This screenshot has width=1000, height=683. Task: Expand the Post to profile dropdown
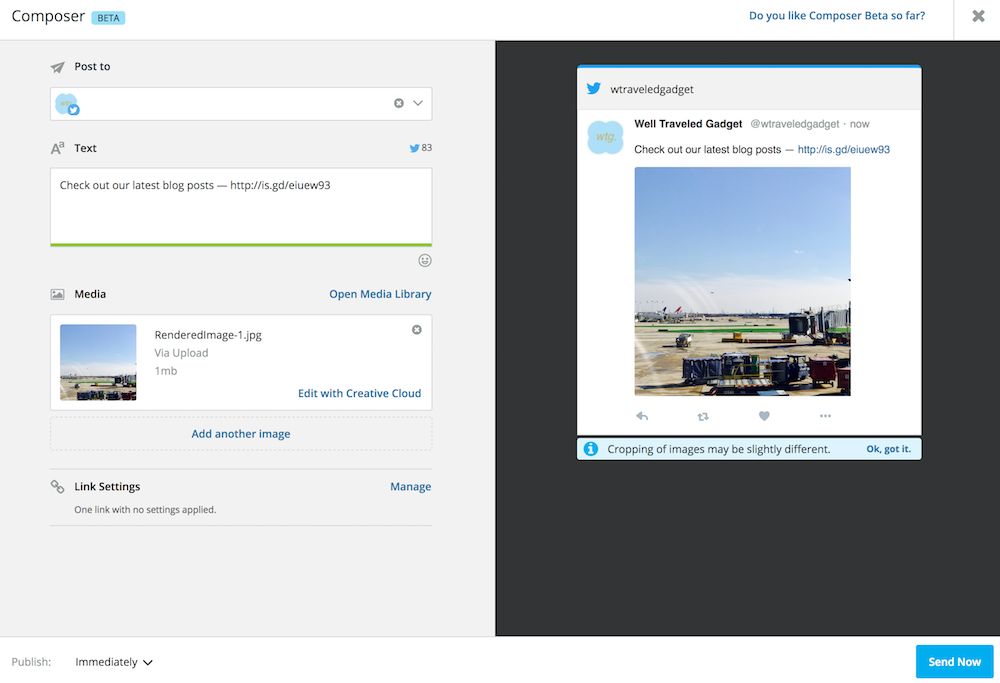[418, 103]
